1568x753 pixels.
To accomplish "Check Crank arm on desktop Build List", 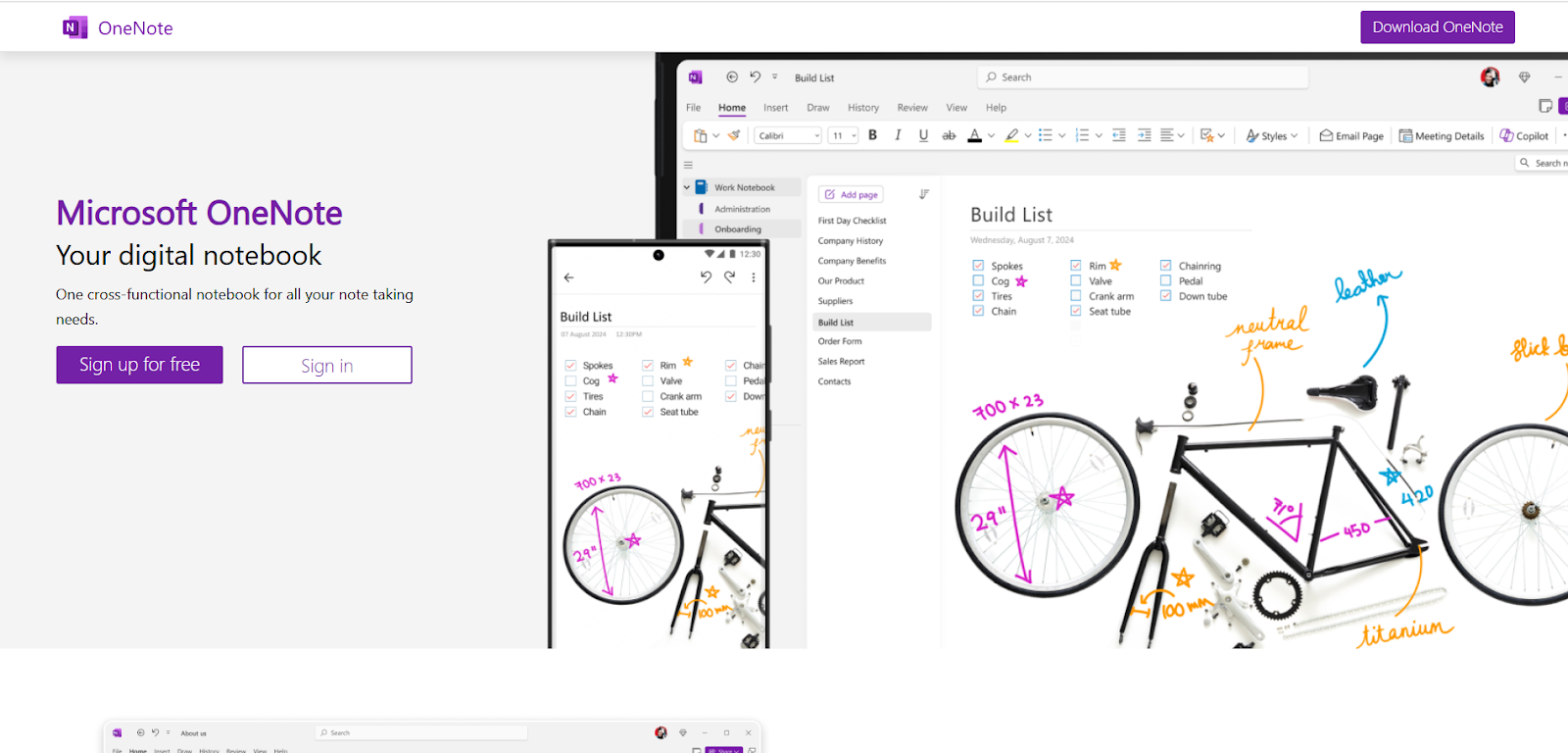I will [1076, 295].
